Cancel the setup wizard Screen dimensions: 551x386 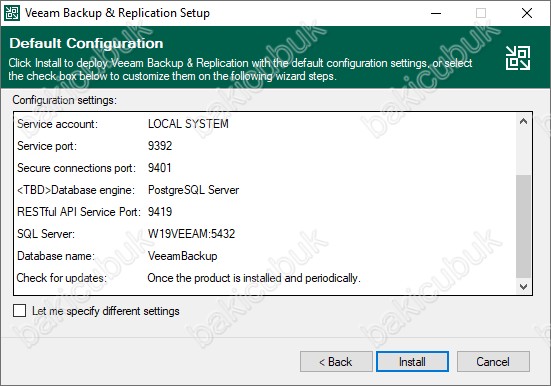[x=493, y=361]
